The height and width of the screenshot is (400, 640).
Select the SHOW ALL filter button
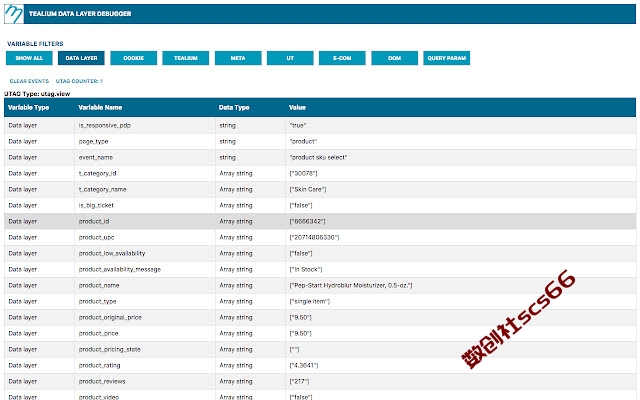(x=29, y=58)
